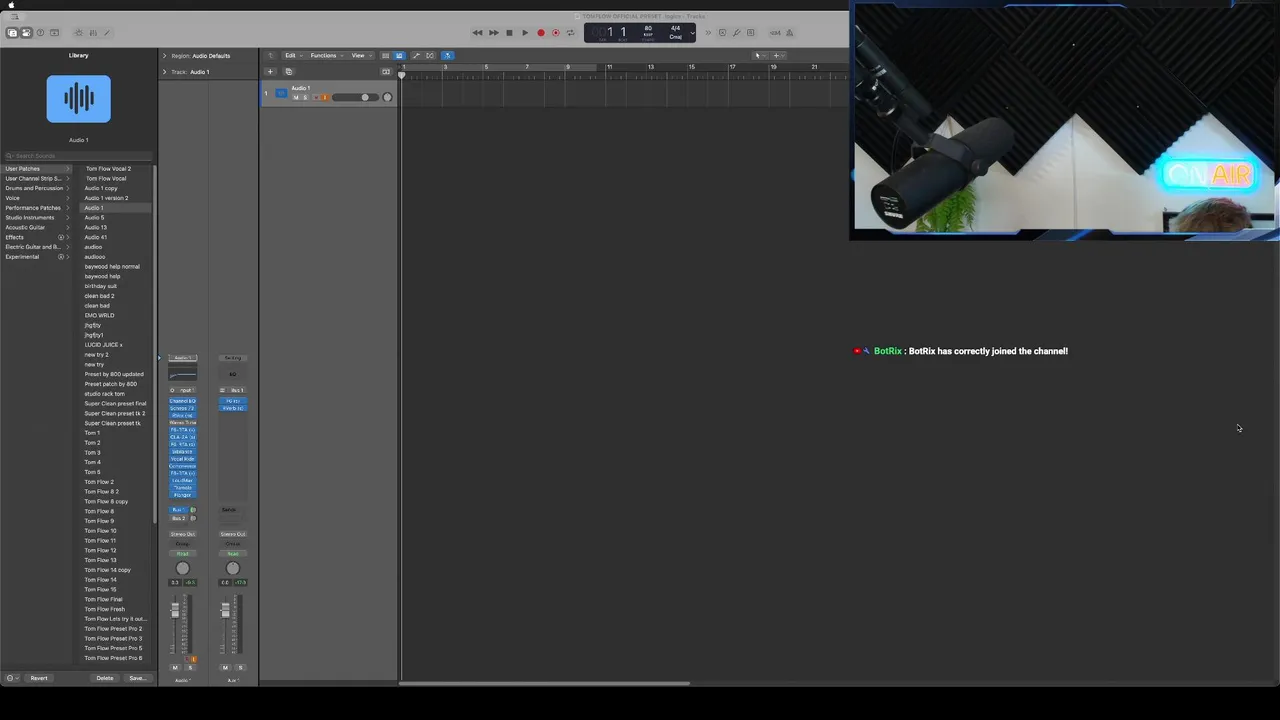Show the Toolbar toggle button
Image resolution: width=1280 pixels, height=720 pixels.
click(x=54, y=32)
